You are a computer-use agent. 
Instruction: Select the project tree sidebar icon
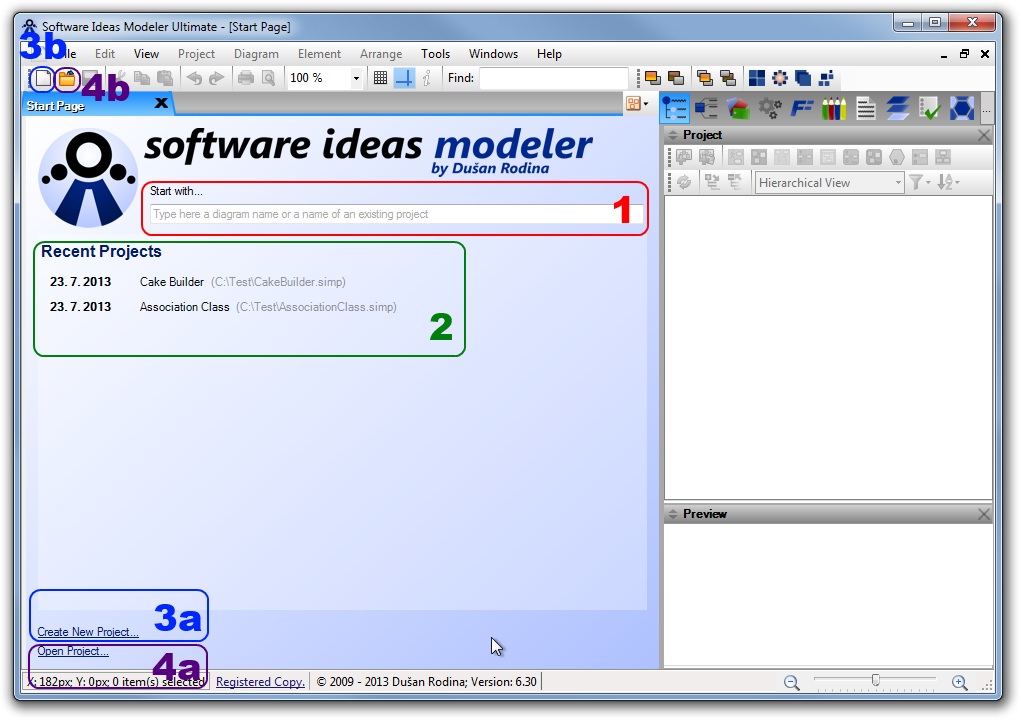point(675,108)
